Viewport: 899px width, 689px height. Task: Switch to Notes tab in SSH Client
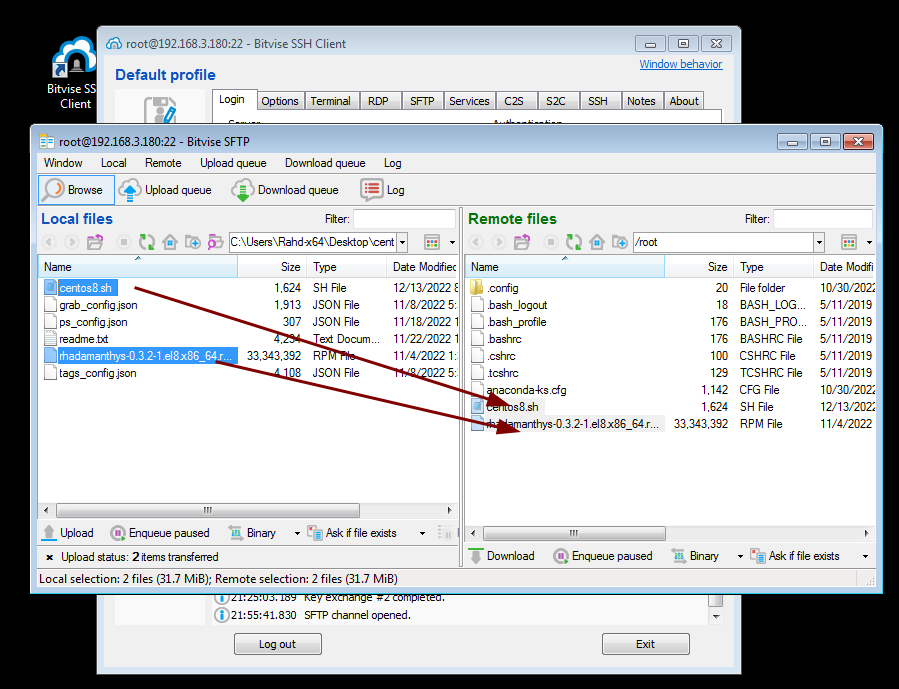coord(641,101)
